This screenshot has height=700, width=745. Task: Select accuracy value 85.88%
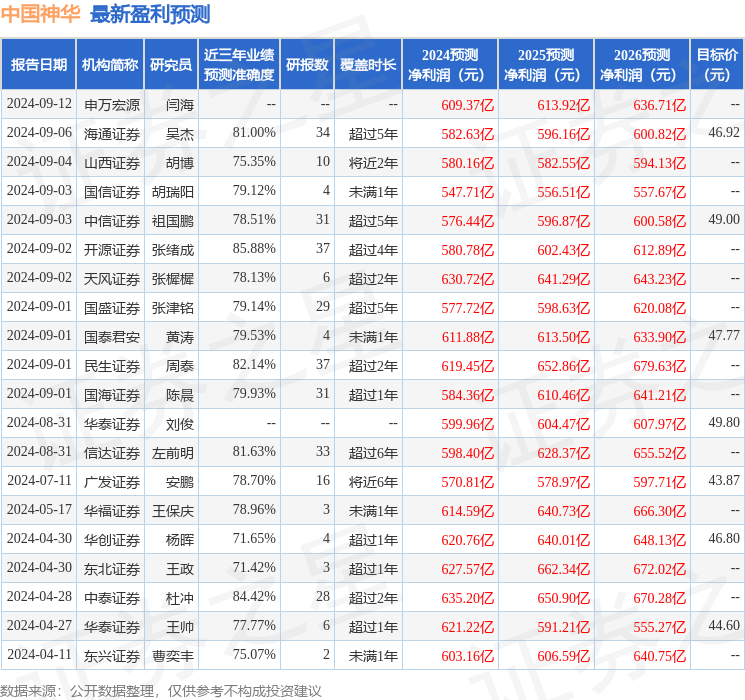(x=254, y=249)
